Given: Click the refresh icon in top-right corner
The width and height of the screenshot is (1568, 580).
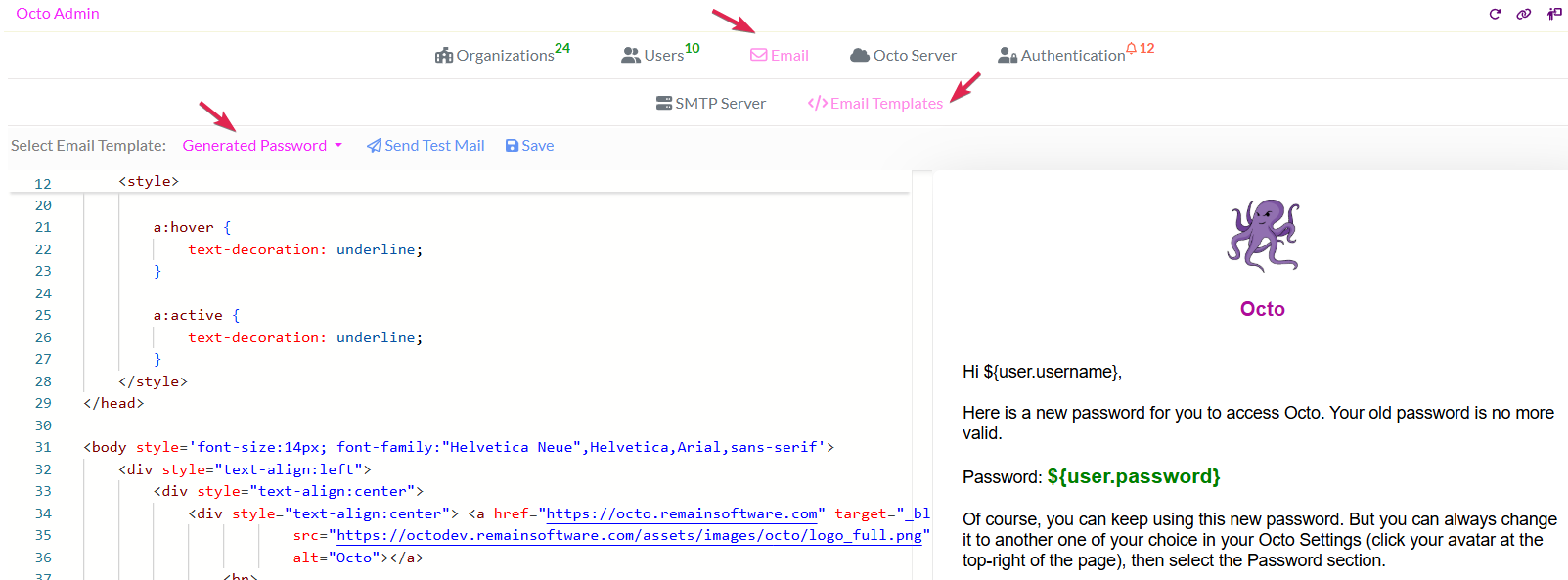Looking at the screenshot, I should tap(1494, 14).
